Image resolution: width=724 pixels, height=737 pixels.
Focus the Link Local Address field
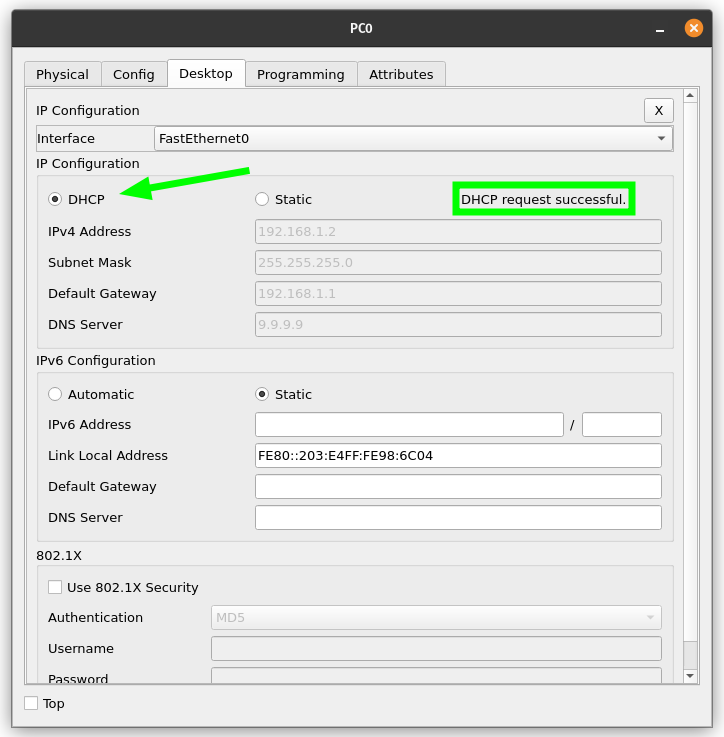[x=458, y=456]
